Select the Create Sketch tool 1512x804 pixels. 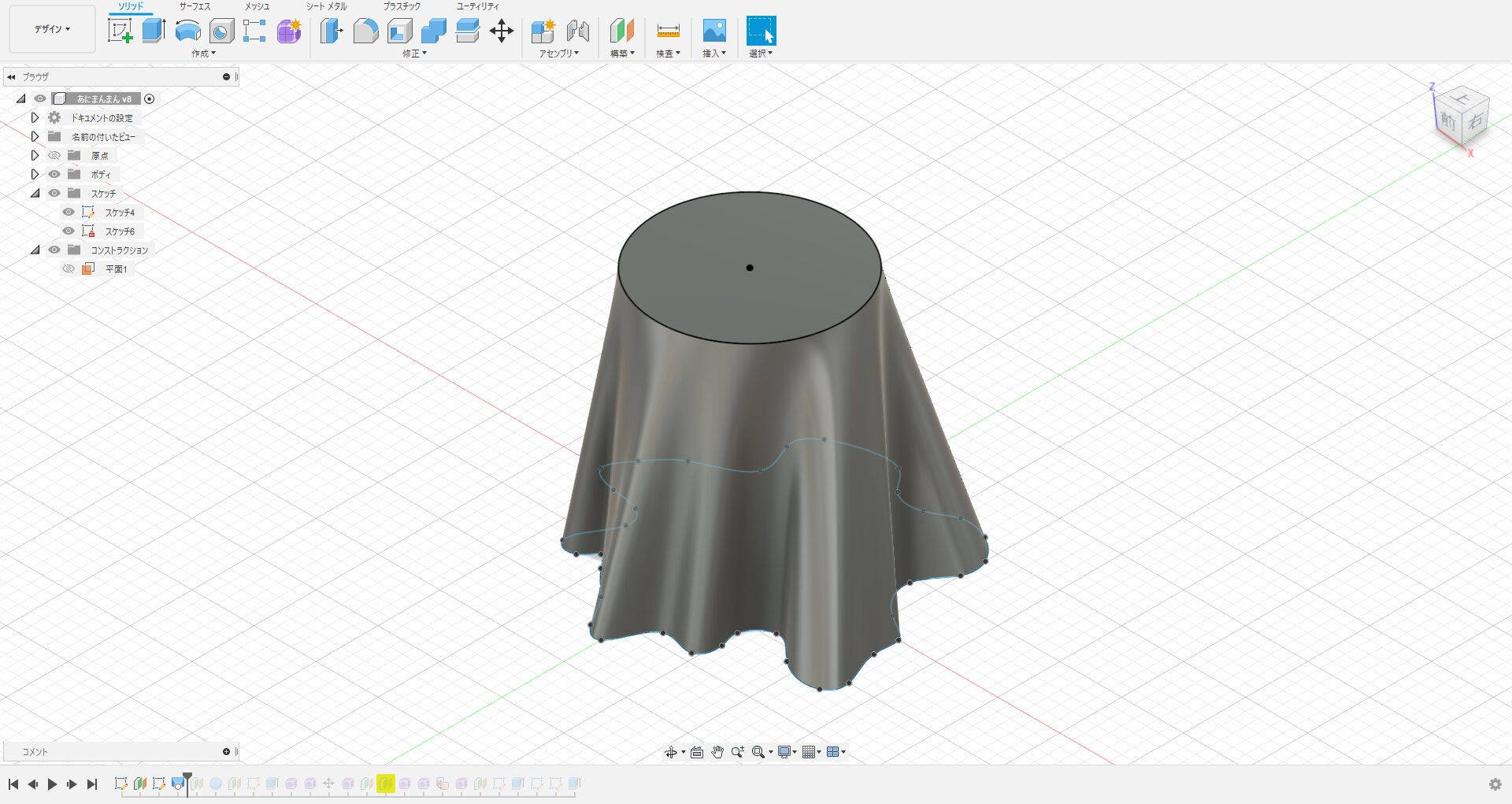click(x=120, y=31)
